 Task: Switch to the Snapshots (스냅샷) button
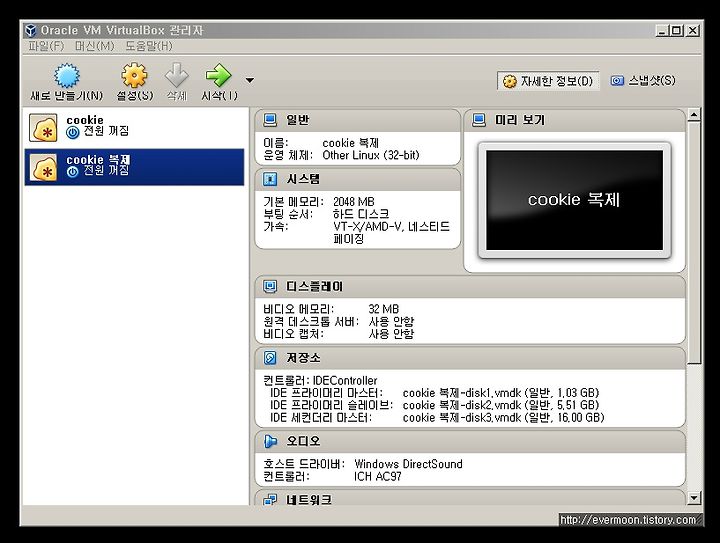[643, 81]
